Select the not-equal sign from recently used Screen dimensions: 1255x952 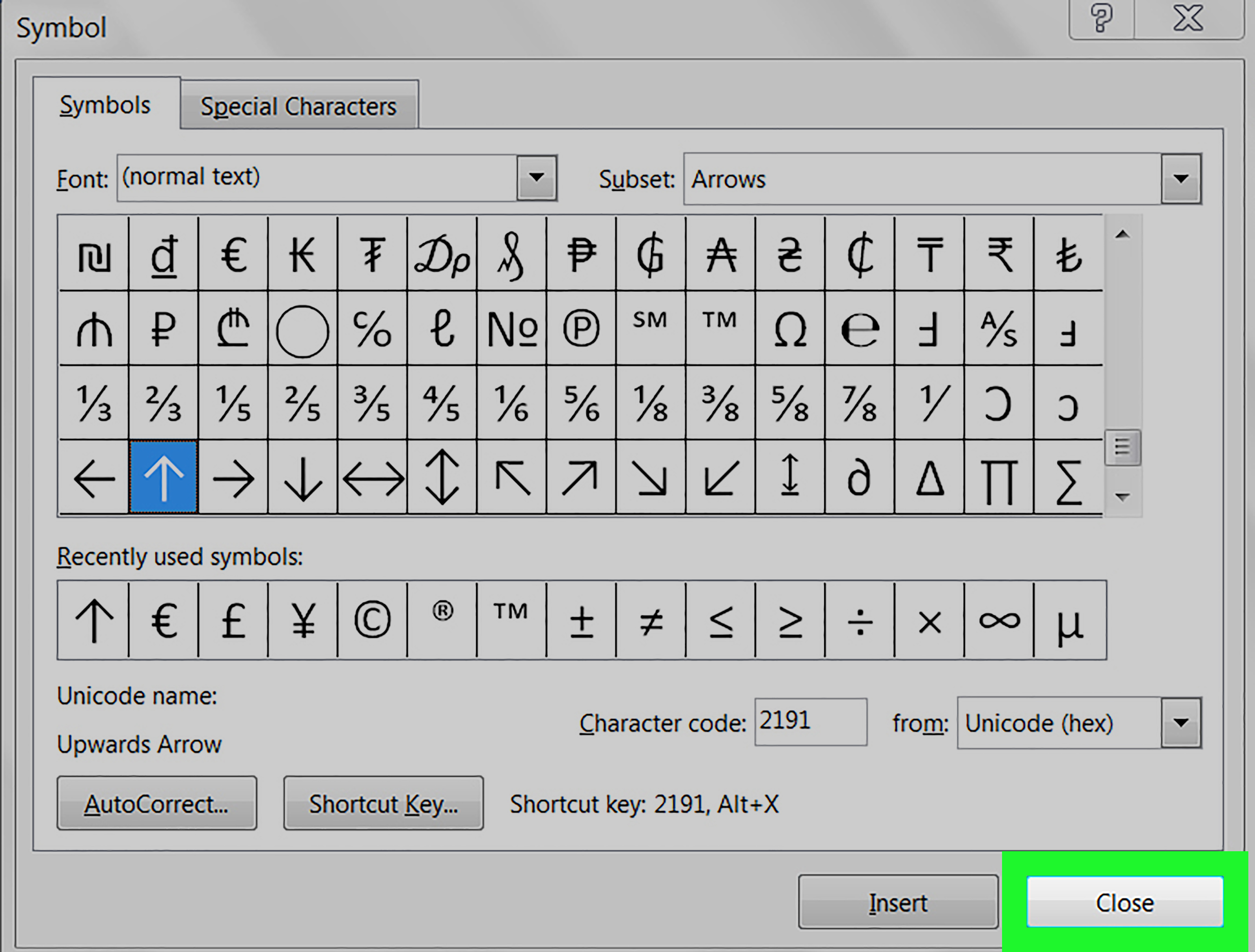coord(651,620)
